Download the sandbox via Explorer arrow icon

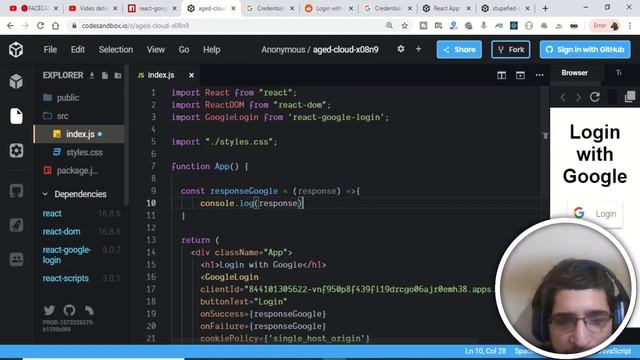point(92,76)
